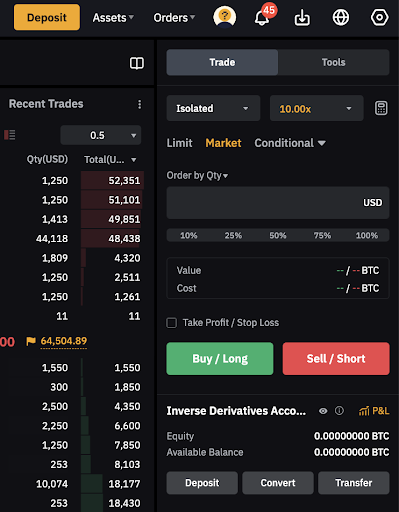
Task: Toggle the order book display mode icon
Action: coord(10,135)
